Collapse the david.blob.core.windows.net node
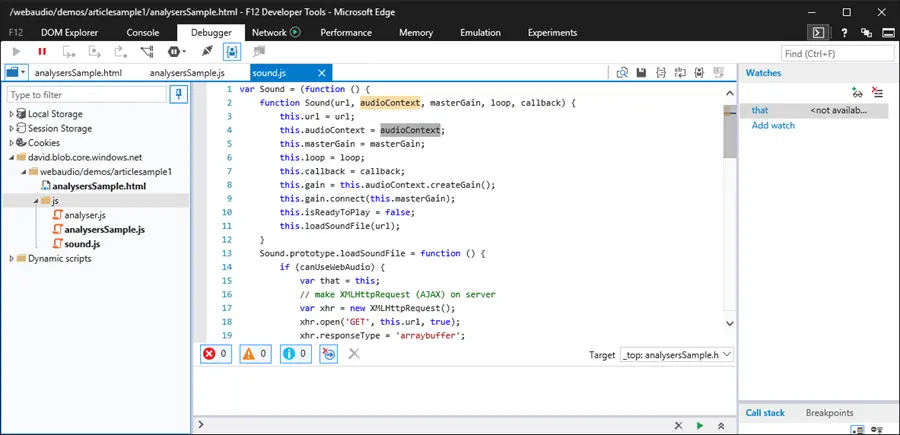900x435 pixels. coord(11,157)
